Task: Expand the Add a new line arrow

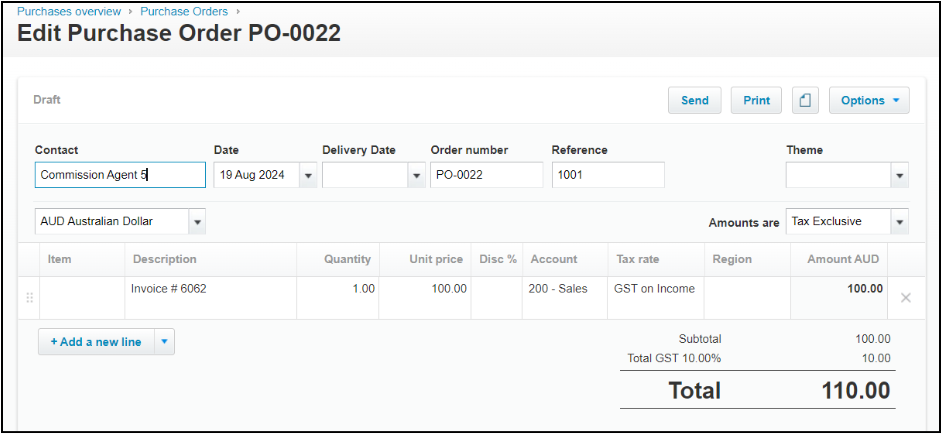Action: coord(164,342)
